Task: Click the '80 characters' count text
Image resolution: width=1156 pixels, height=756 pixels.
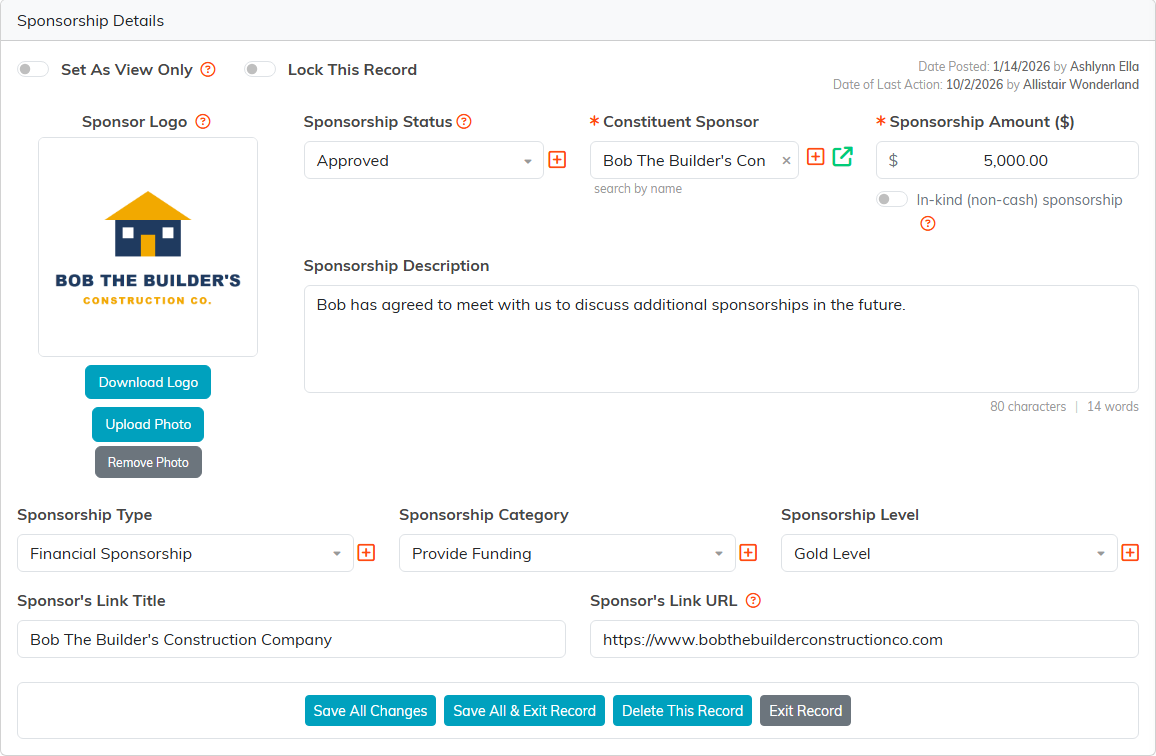Action: pyautogui.click(x=1028, y=406)
